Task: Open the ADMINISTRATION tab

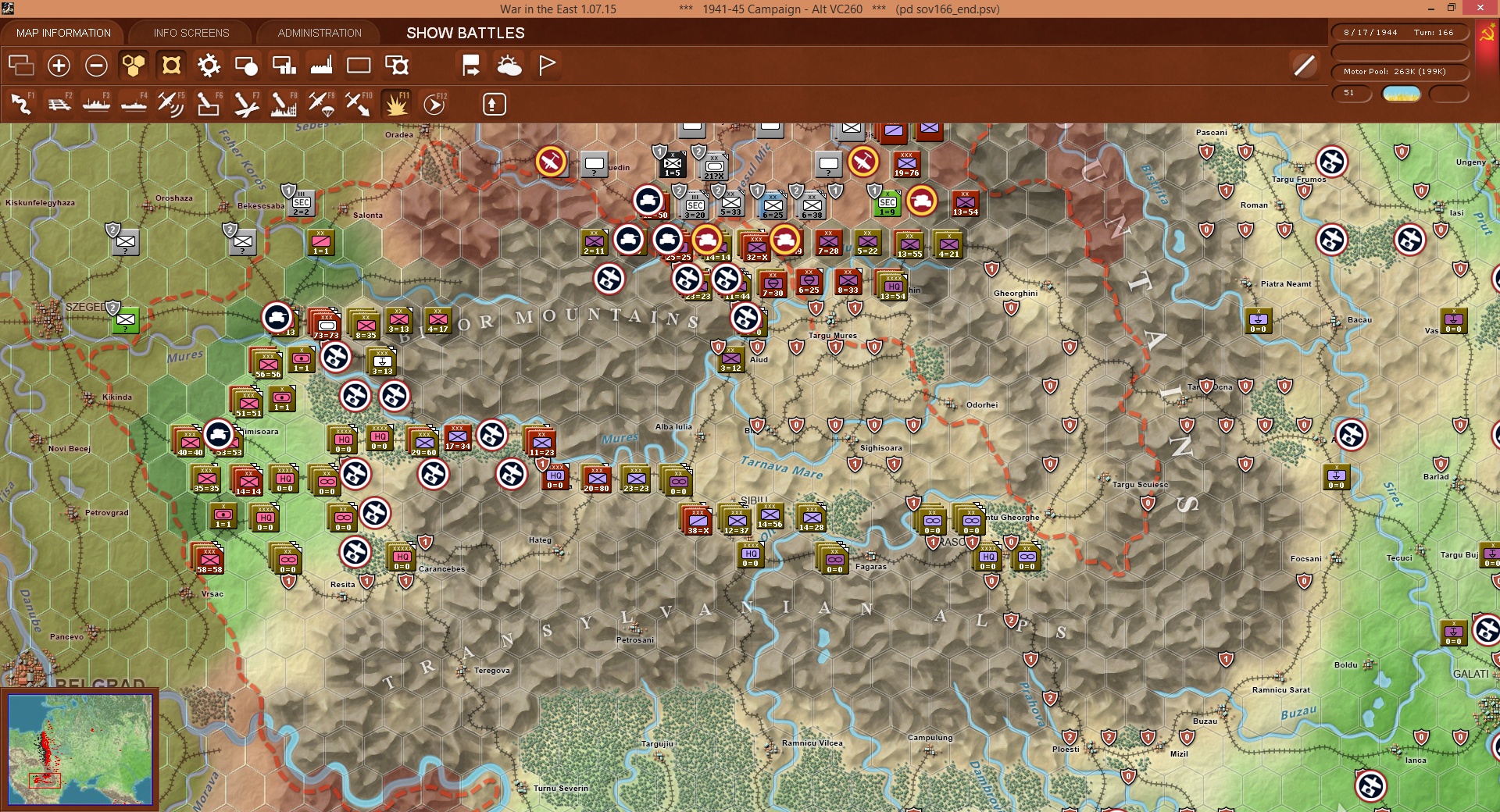Action: pyautogui.click(x=320, y=33)
